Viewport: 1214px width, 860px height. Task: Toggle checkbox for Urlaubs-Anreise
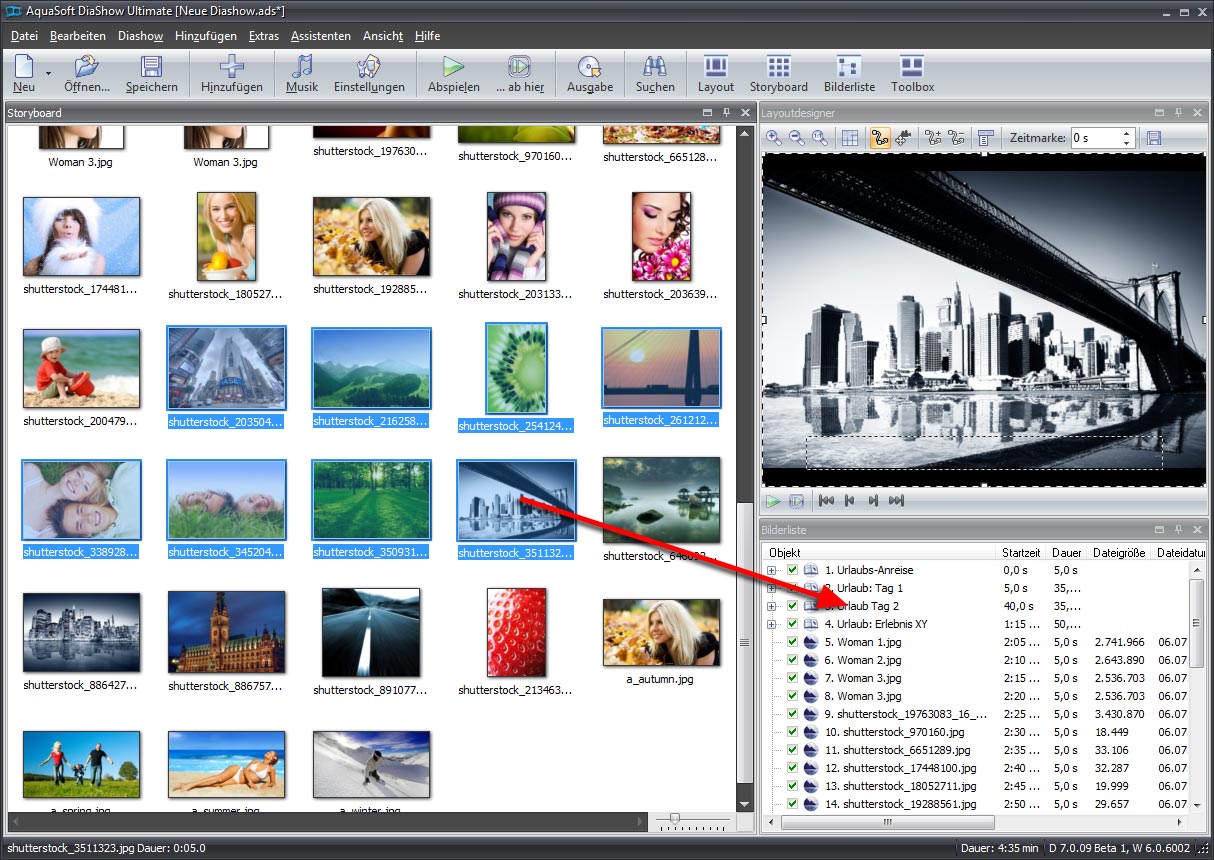pos(792,570)
